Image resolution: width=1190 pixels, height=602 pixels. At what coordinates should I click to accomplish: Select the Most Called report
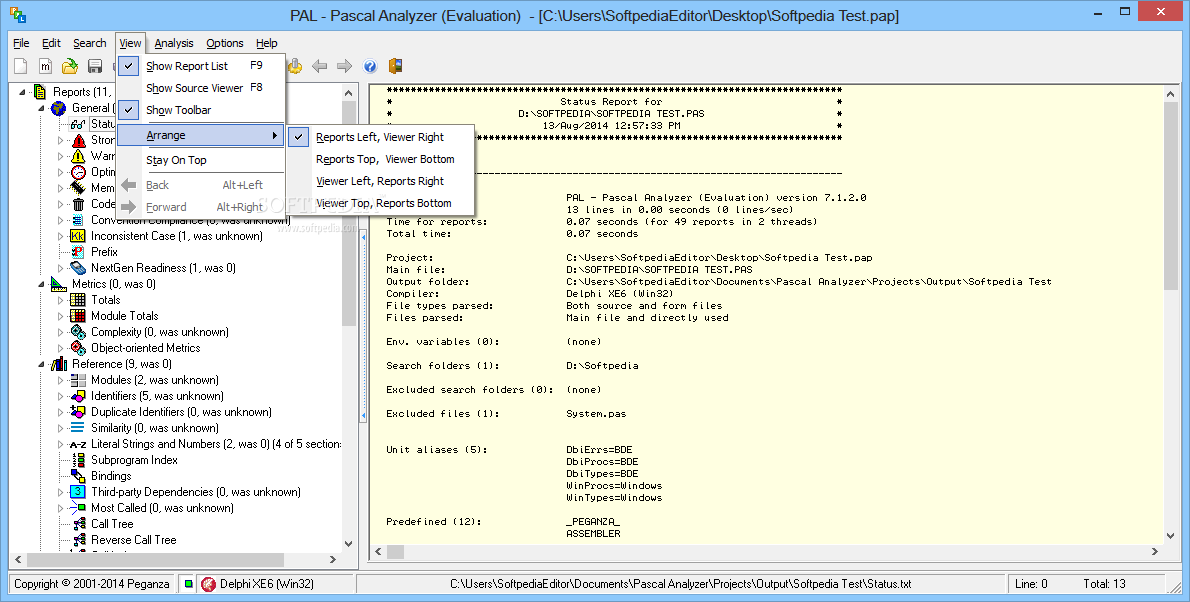162,508
